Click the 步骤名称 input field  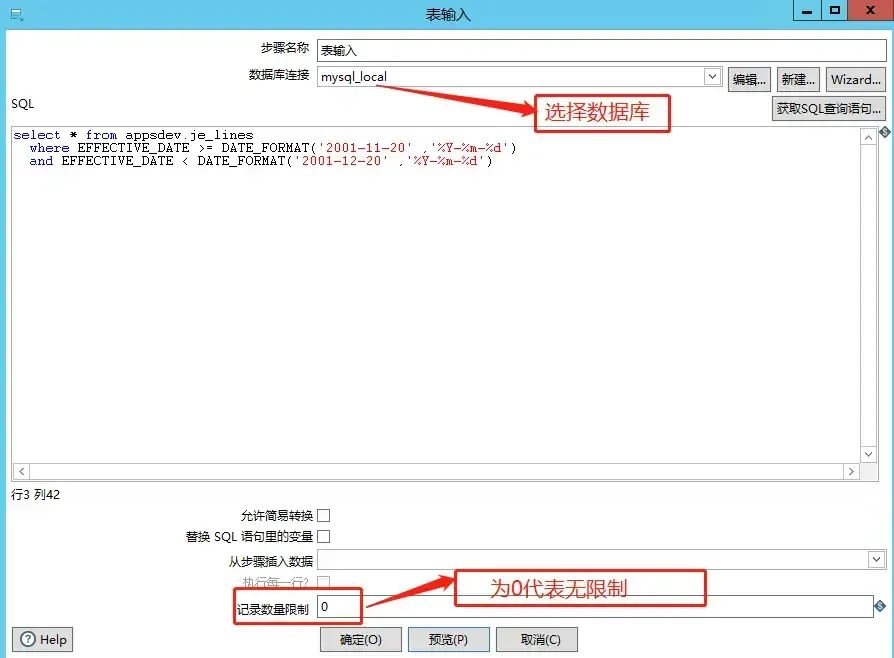[602, 50]
